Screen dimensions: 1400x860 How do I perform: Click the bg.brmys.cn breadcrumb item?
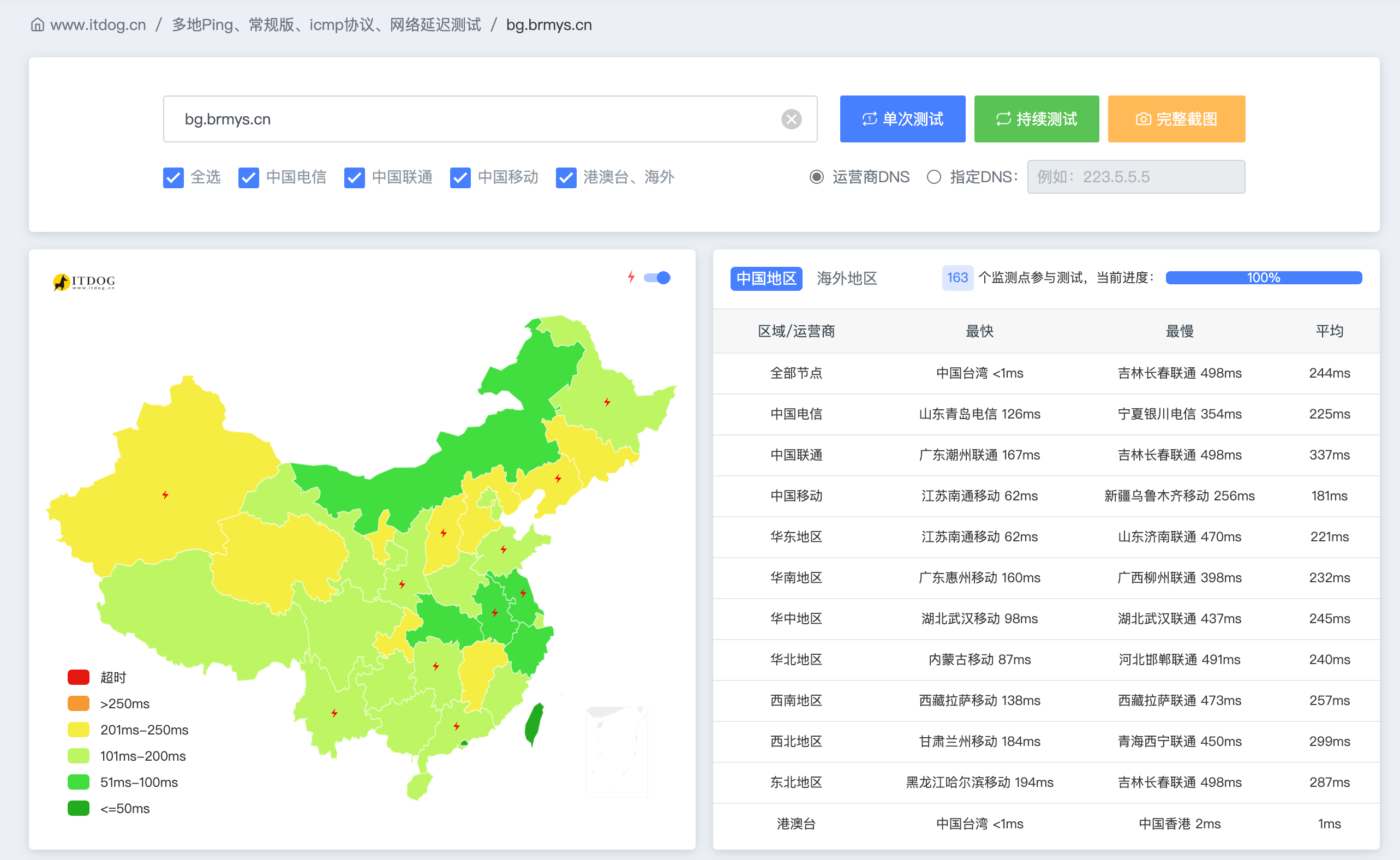549,25
